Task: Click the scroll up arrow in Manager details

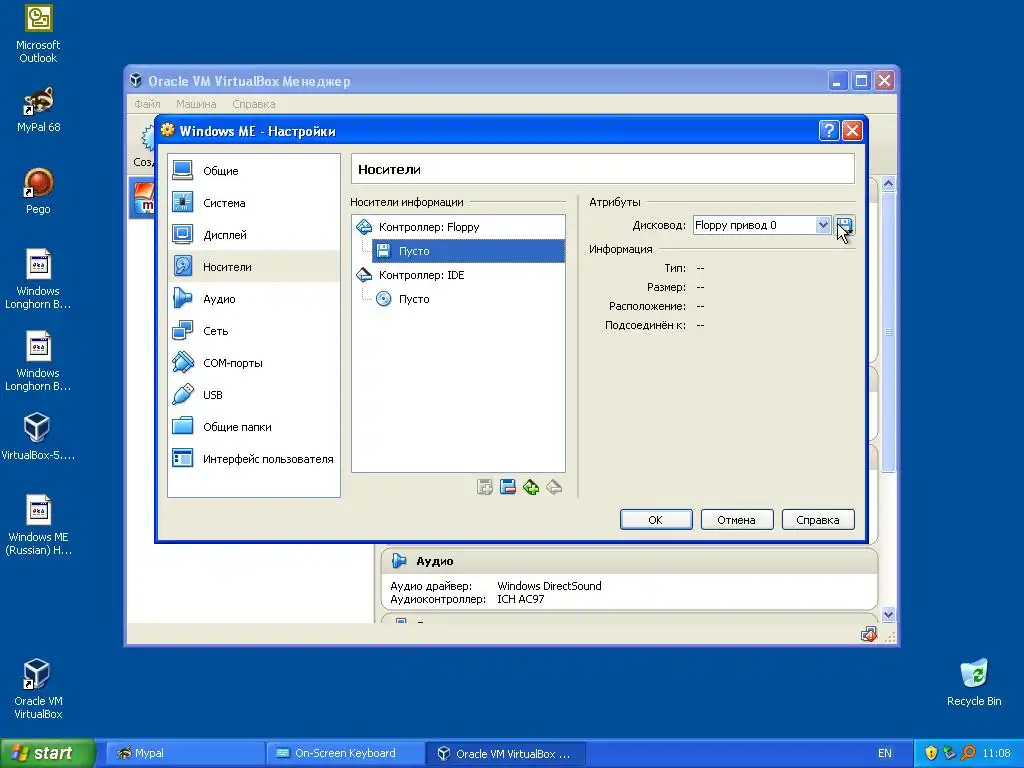Action: tap(888, 184)
